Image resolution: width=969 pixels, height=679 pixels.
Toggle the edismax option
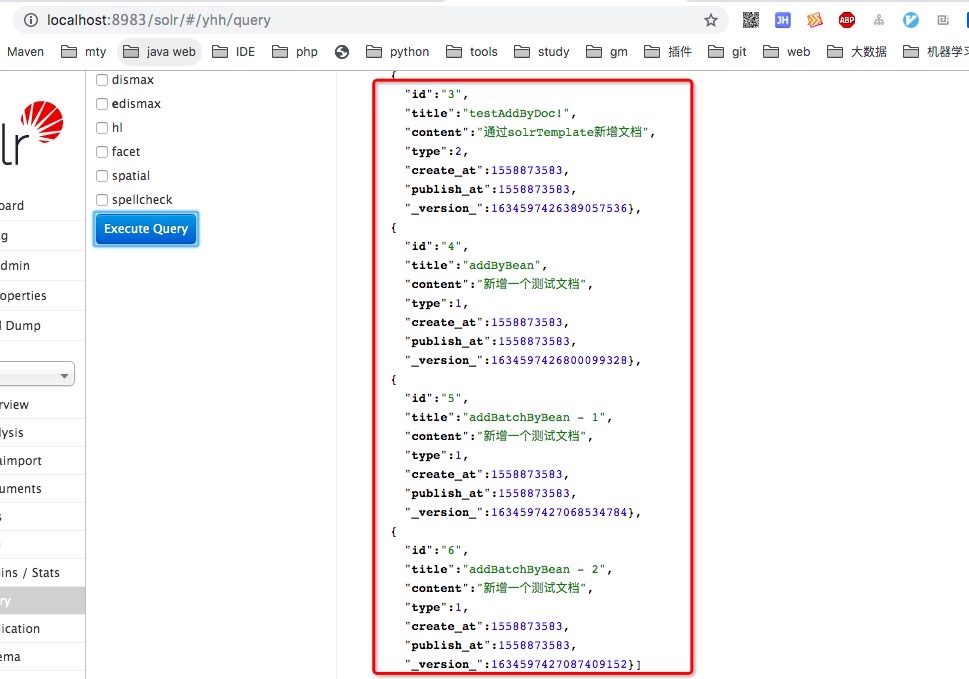(x=102, y=104)
